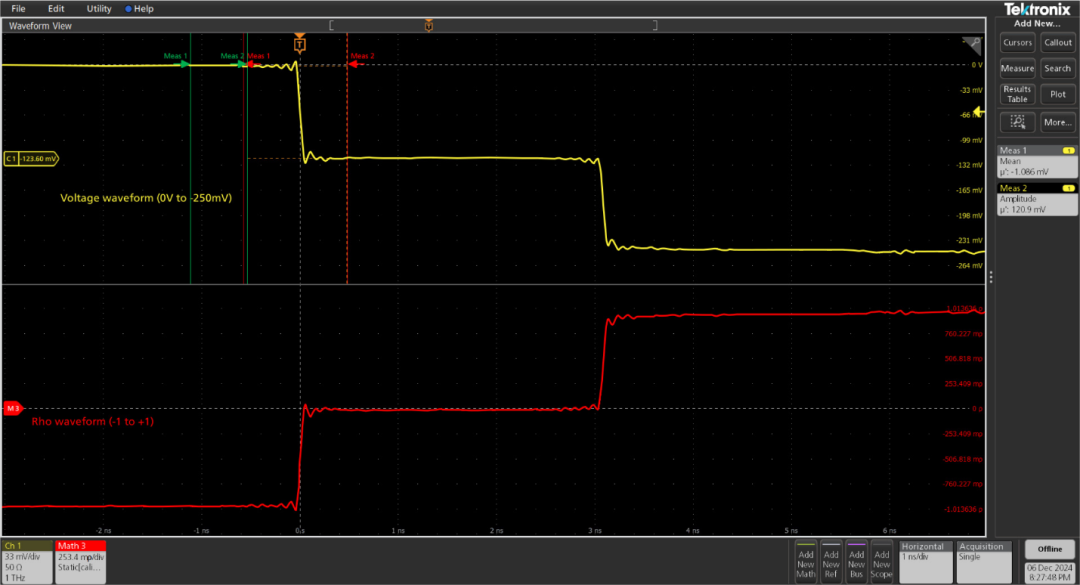Open the File menu
The height and width of the screenshot is (585, 1080).
click(x=18, y=8)
